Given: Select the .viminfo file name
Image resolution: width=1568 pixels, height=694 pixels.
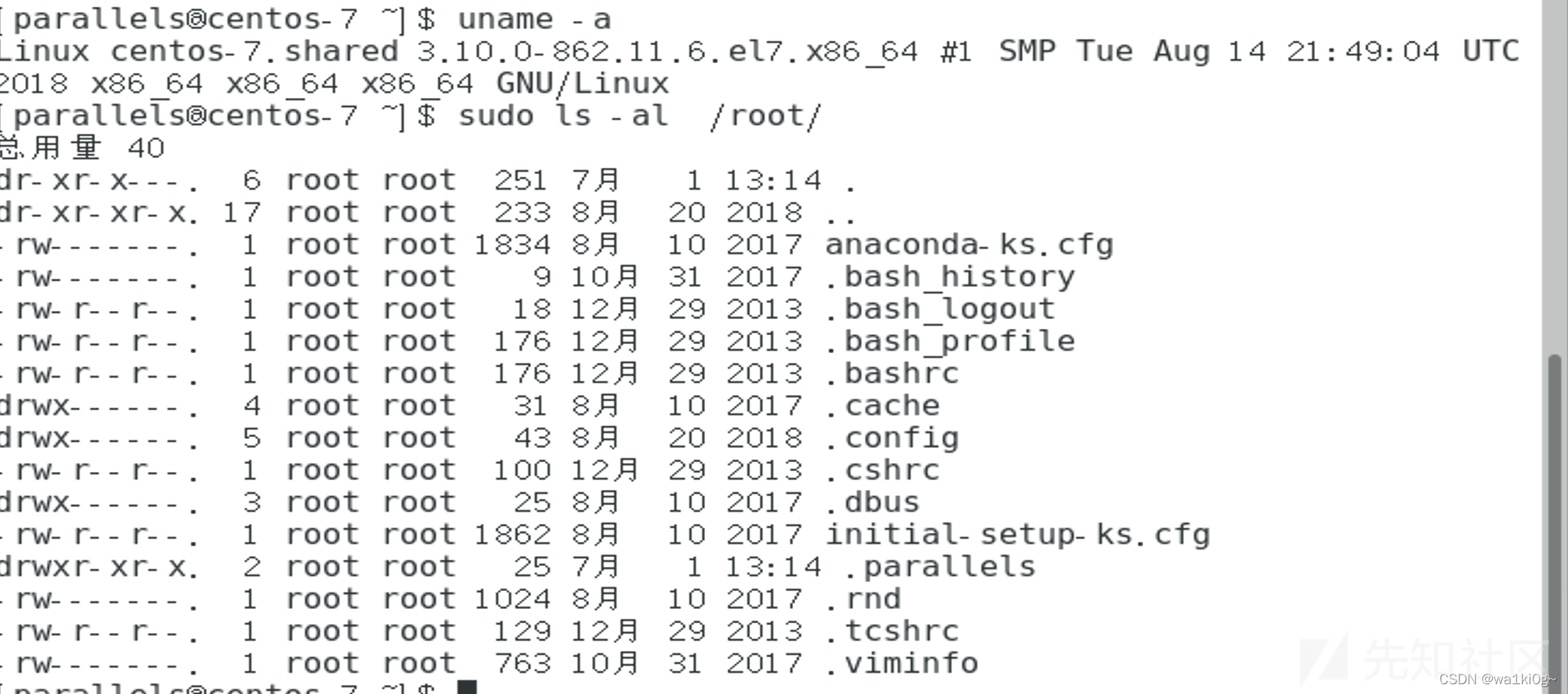Looking at the screenshot, I should pos(902,664).
